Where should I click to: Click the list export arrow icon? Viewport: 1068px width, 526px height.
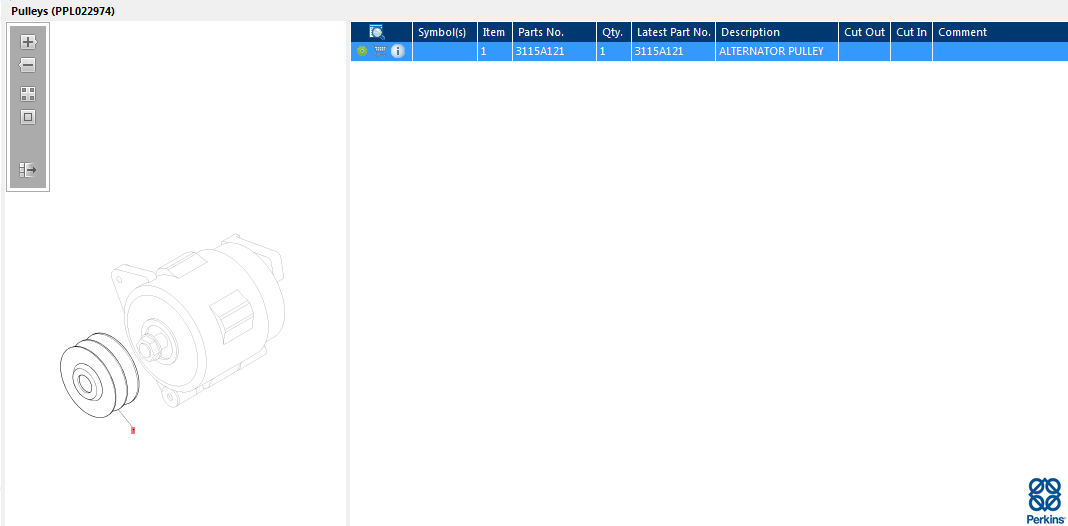point(28,170)
